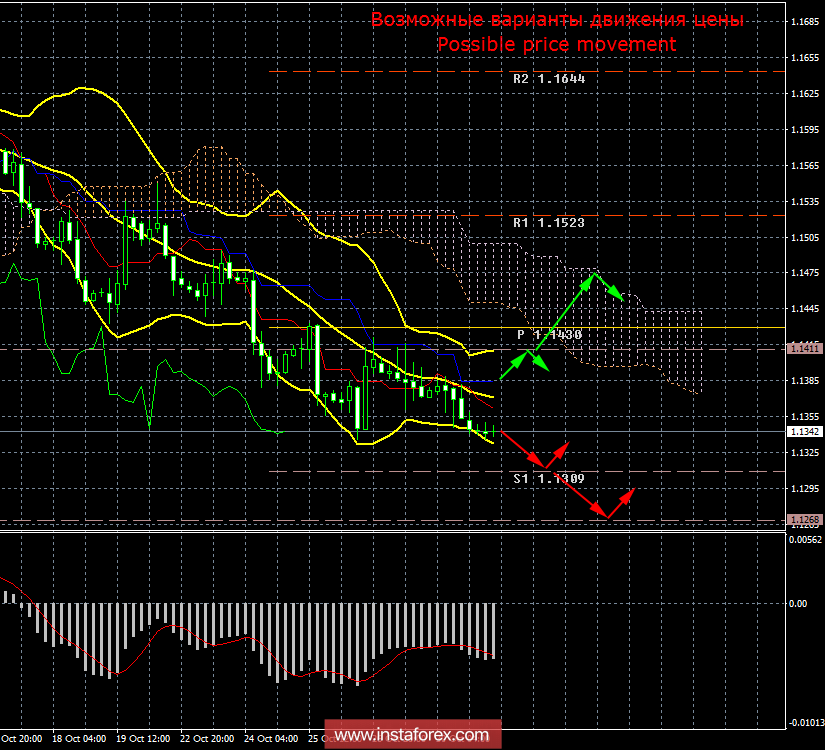Image resolution: width=825 pixels, height=750 pixels.
Task: Click the 1.1505 price axis value
Action: [805, 238]
